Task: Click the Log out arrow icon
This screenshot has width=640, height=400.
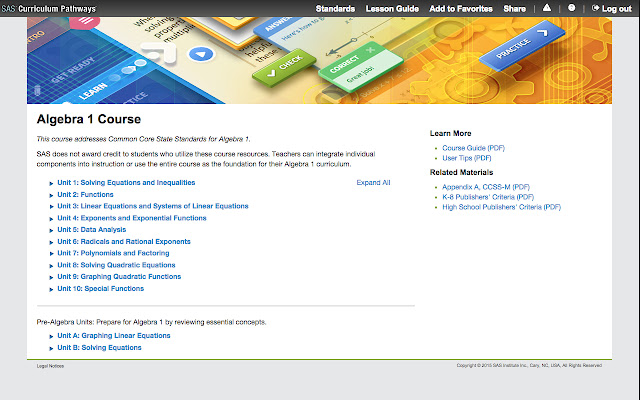Action: tap(596, 8)
